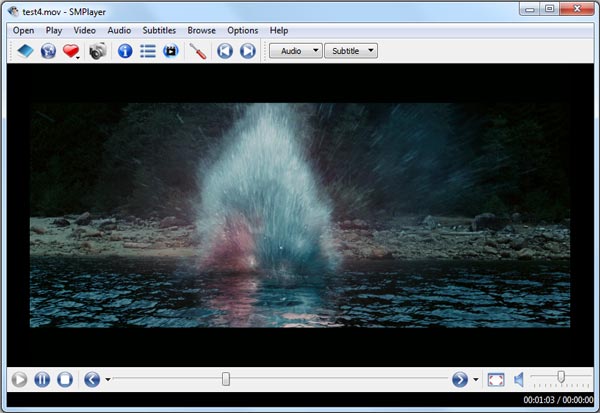Open preferences with the tools icon
This screenshot has width=600, height=413.
[197, 51]
